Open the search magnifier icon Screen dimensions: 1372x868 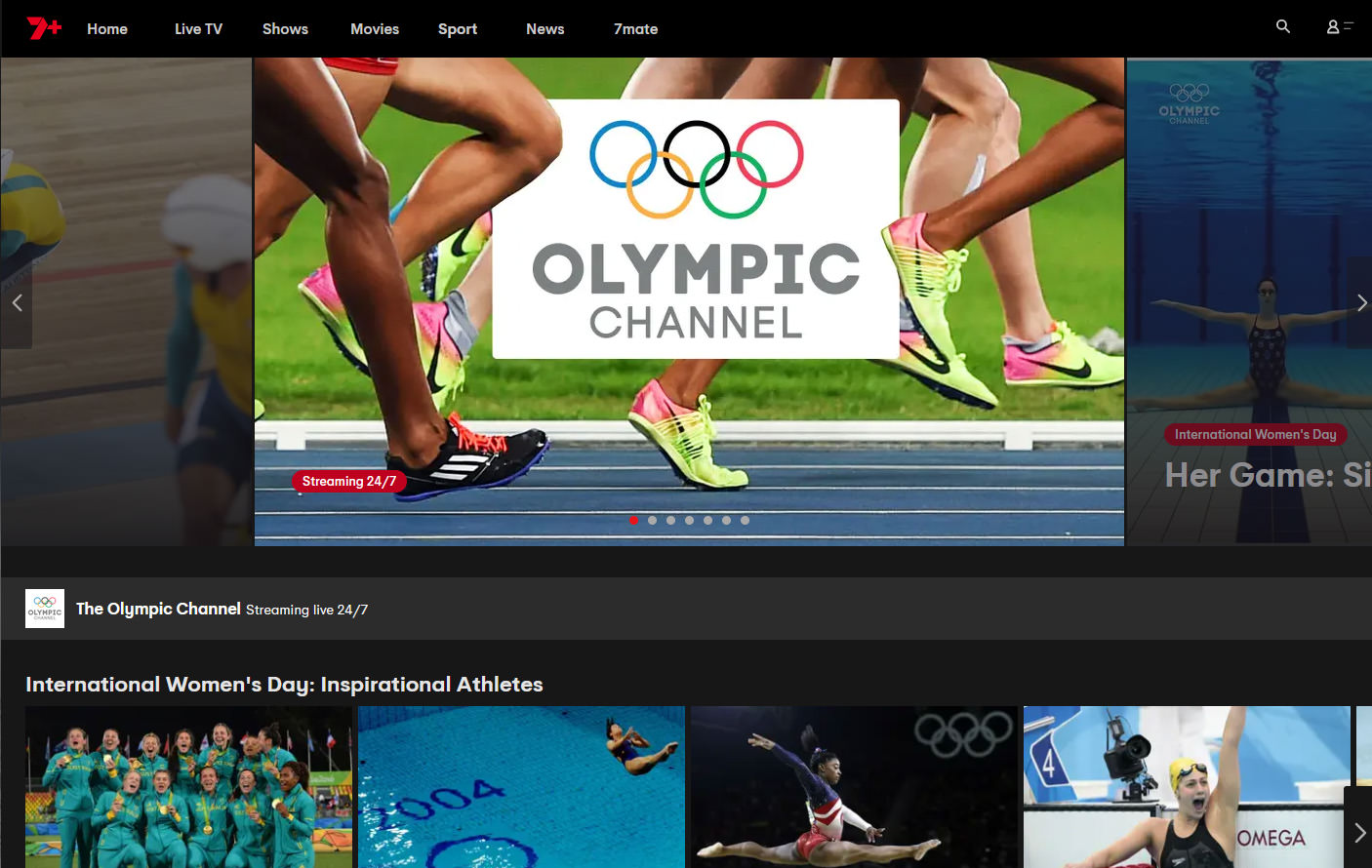pyautogui.click(x=1283, y=26)
